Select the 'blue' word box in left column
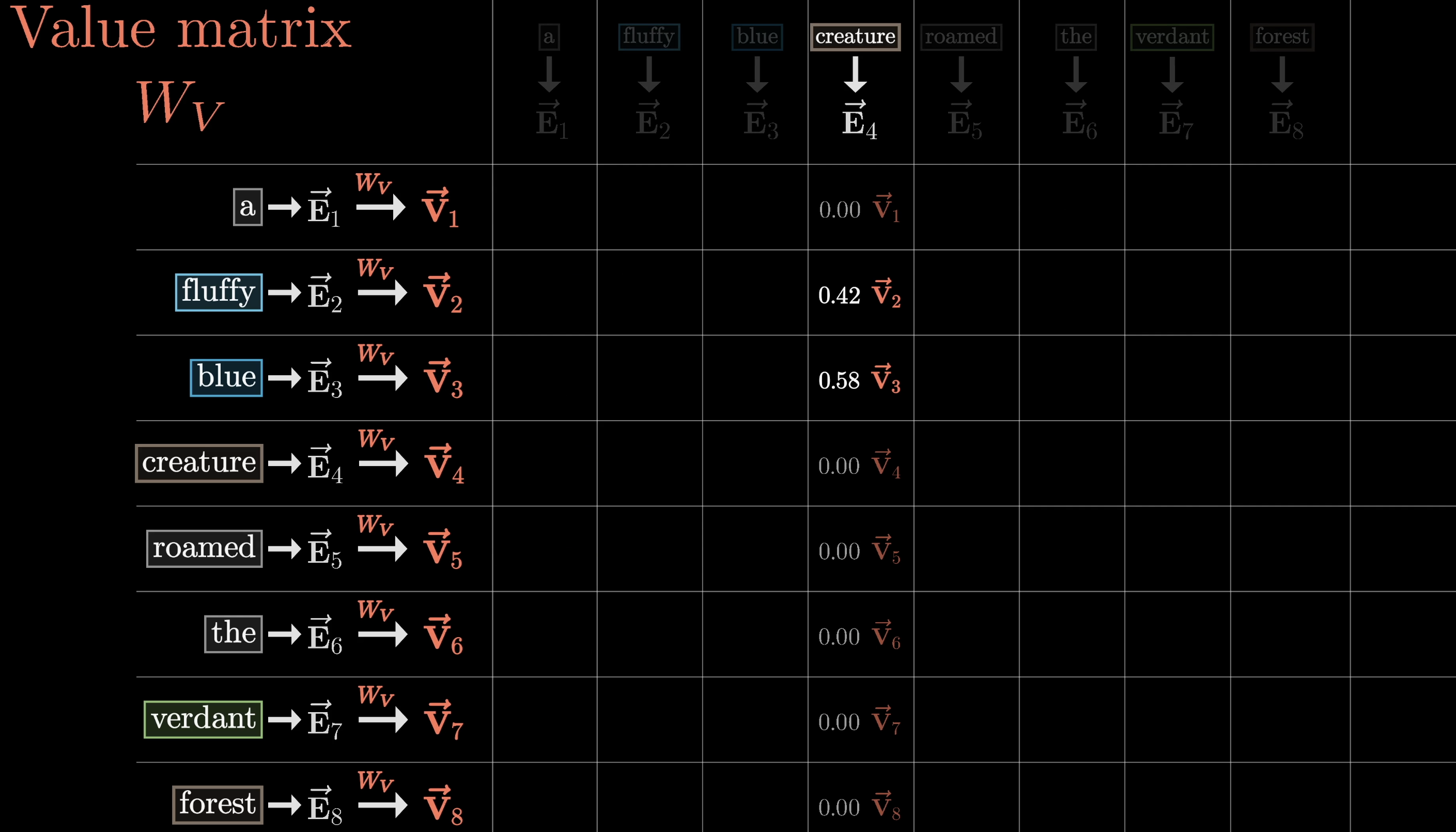This screenshot has width=1456, height=832. click(226, 377)
